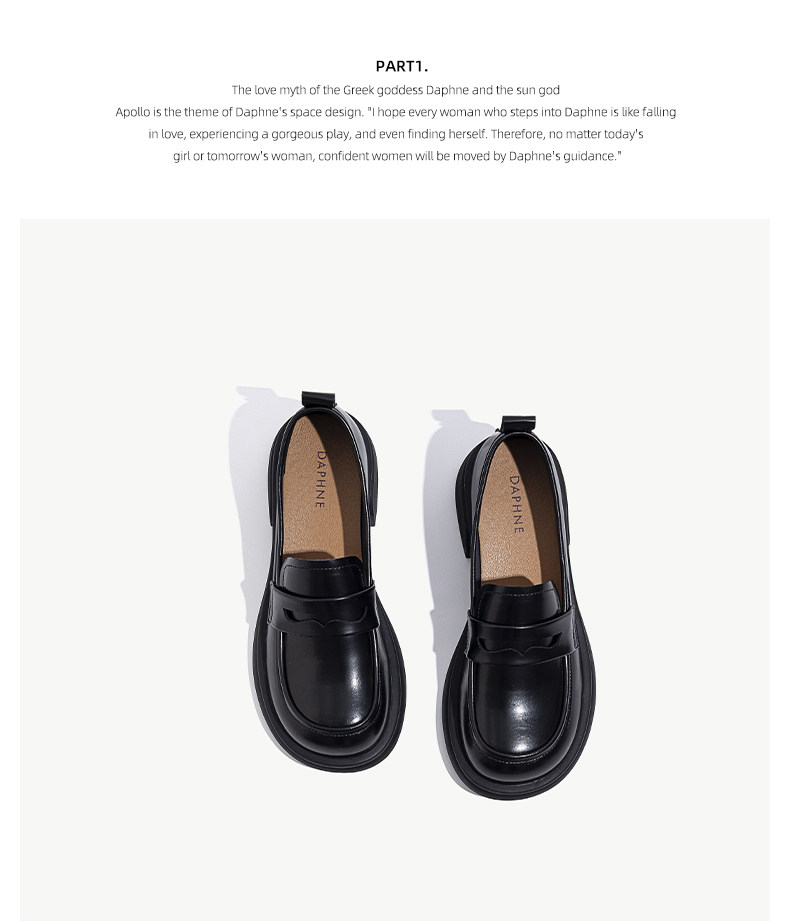Image resolution: width=790 pixels, height=921 pixels.
Task: Click the penny strap cutout on left loafer
Action: 323,617
